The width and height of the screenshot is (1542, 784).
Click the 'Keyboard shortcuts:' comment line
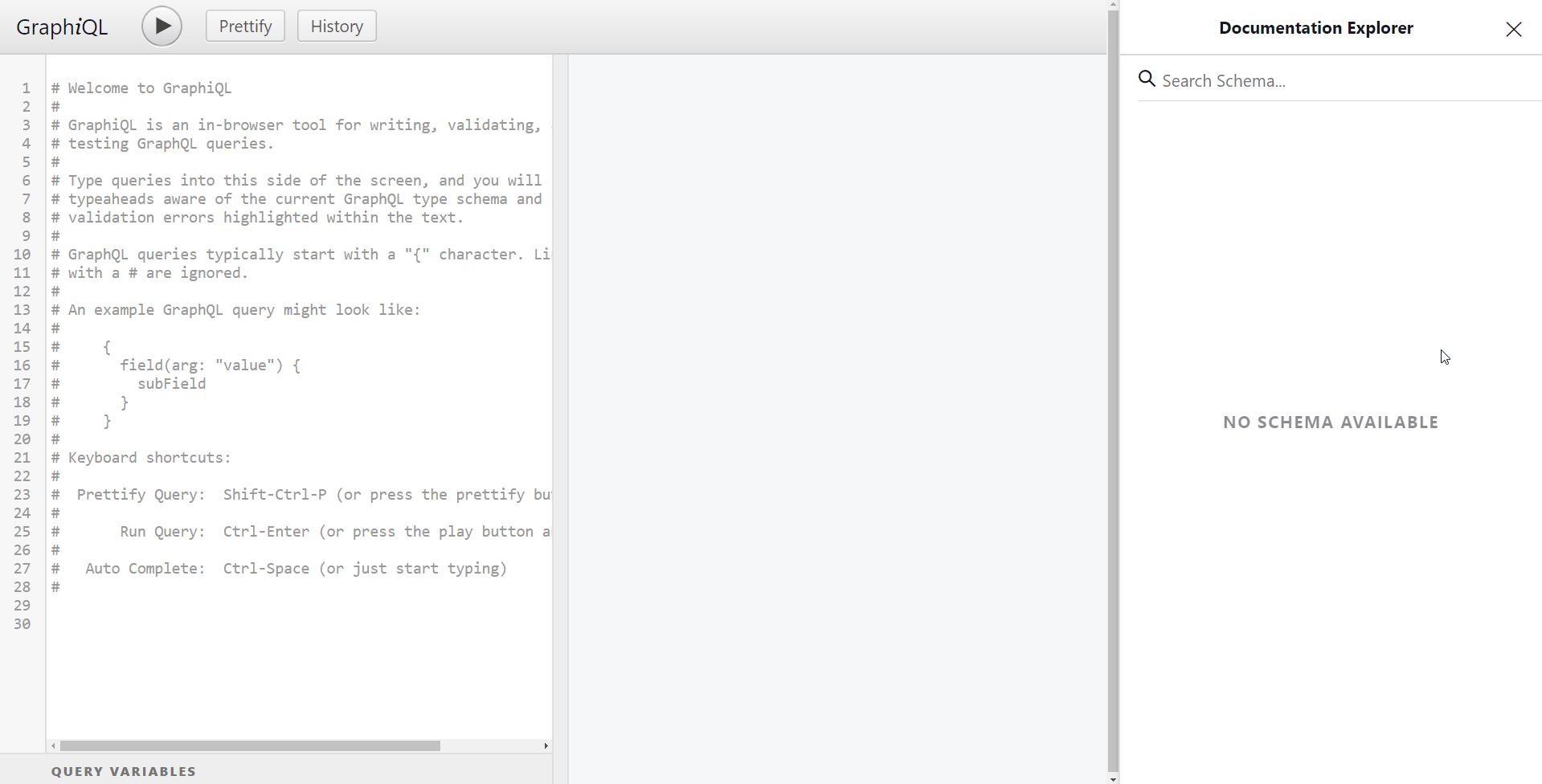click(141, 458)
